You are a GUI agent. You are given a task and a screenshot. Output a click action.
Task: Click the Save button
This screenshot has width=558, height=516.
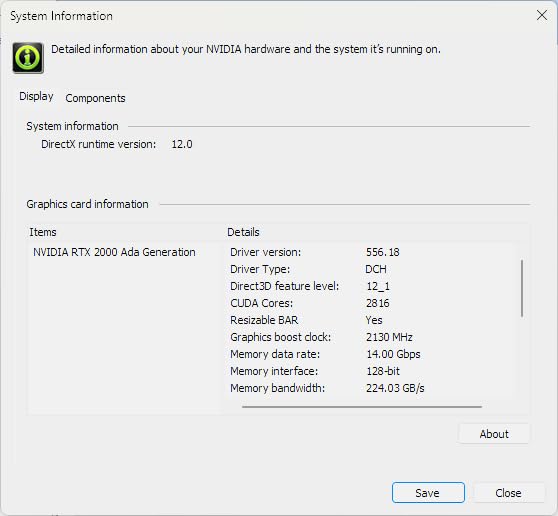[428, 493]
